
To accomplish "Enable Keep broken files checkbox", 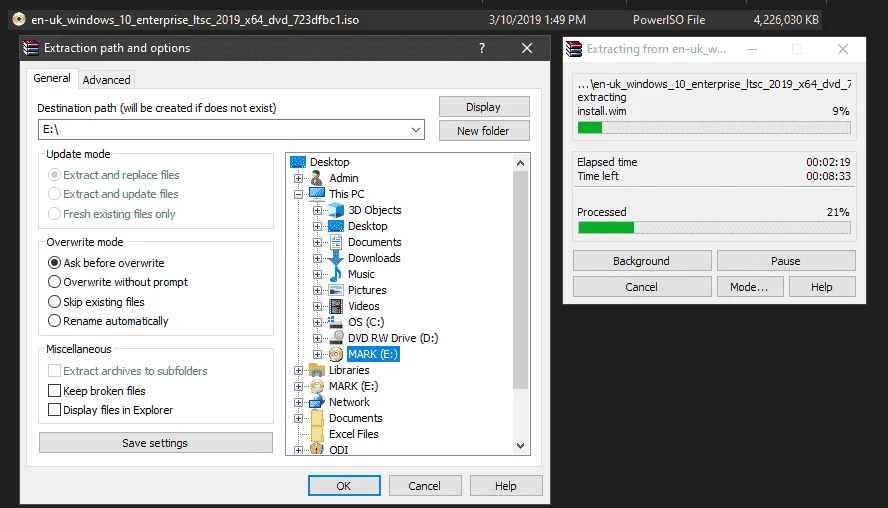I will [x=54, y=391].
